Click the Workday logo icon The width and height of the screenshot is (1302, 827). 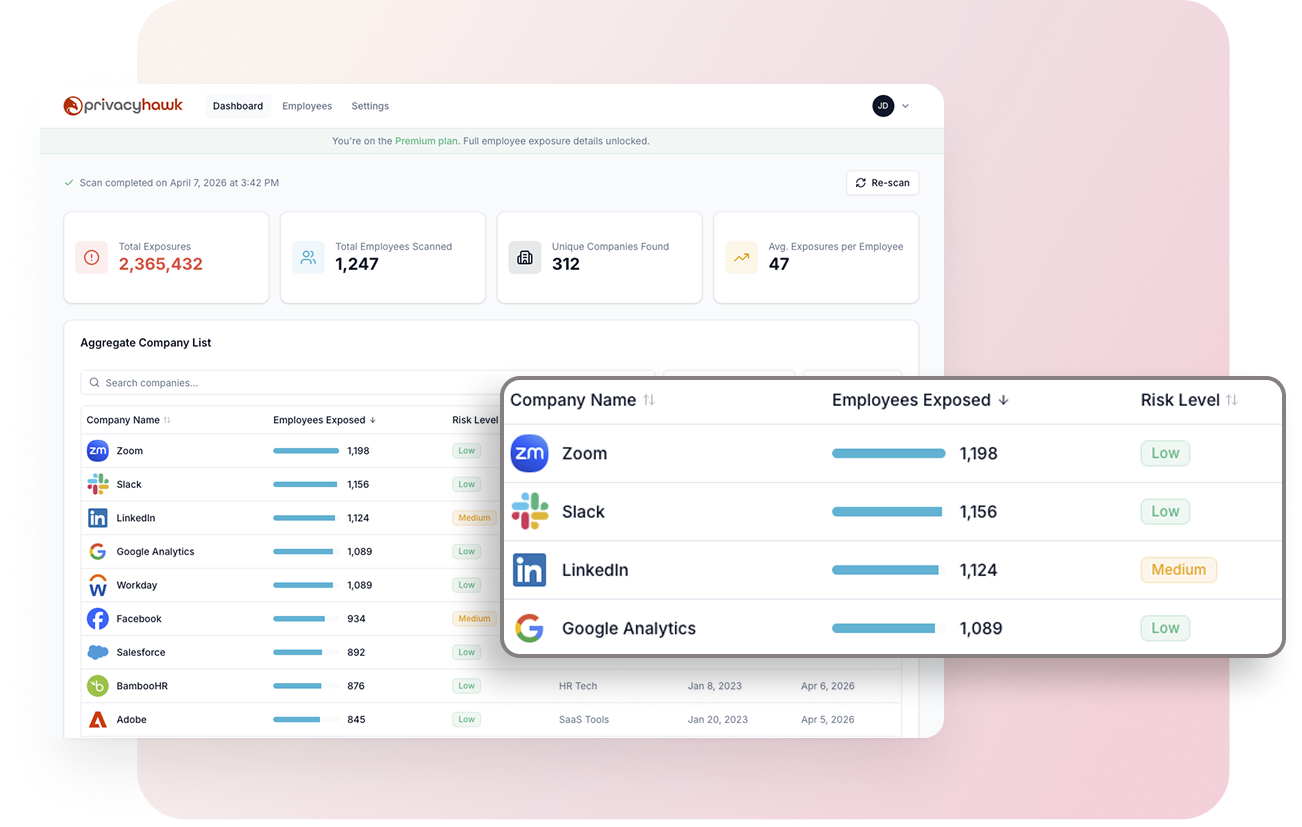coord(97,585)
